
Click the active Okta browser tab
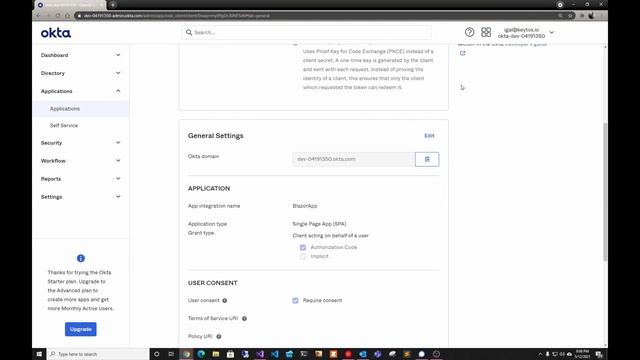tap(70, 5)
